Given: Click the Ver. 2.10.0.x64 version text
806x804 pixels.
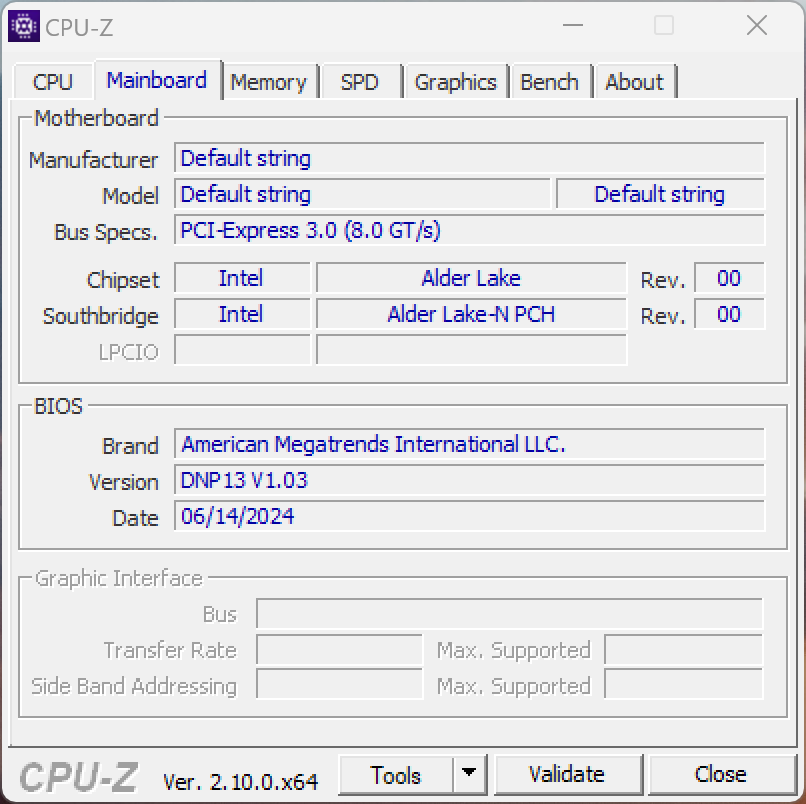Looking at the screenshot, I should (241, 782).
